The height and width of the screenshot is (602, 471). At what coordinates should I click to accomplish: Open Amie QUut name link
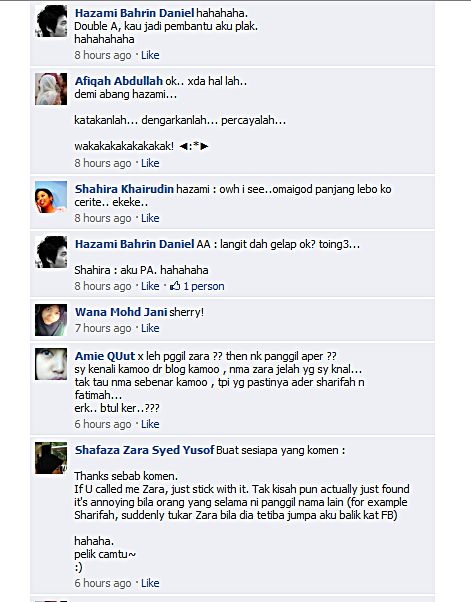[x=105, y=356]
